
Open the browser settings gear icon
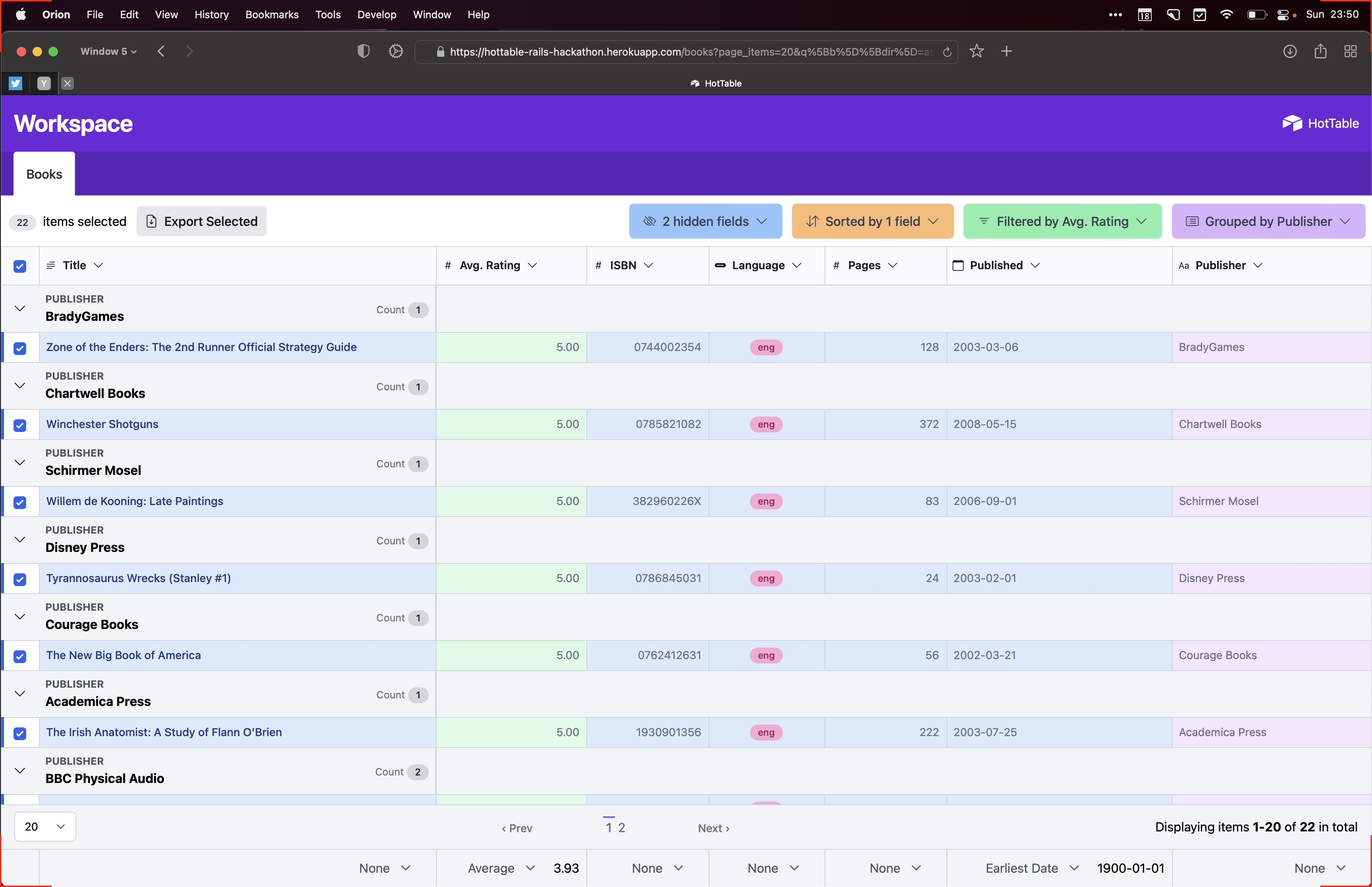395,51
